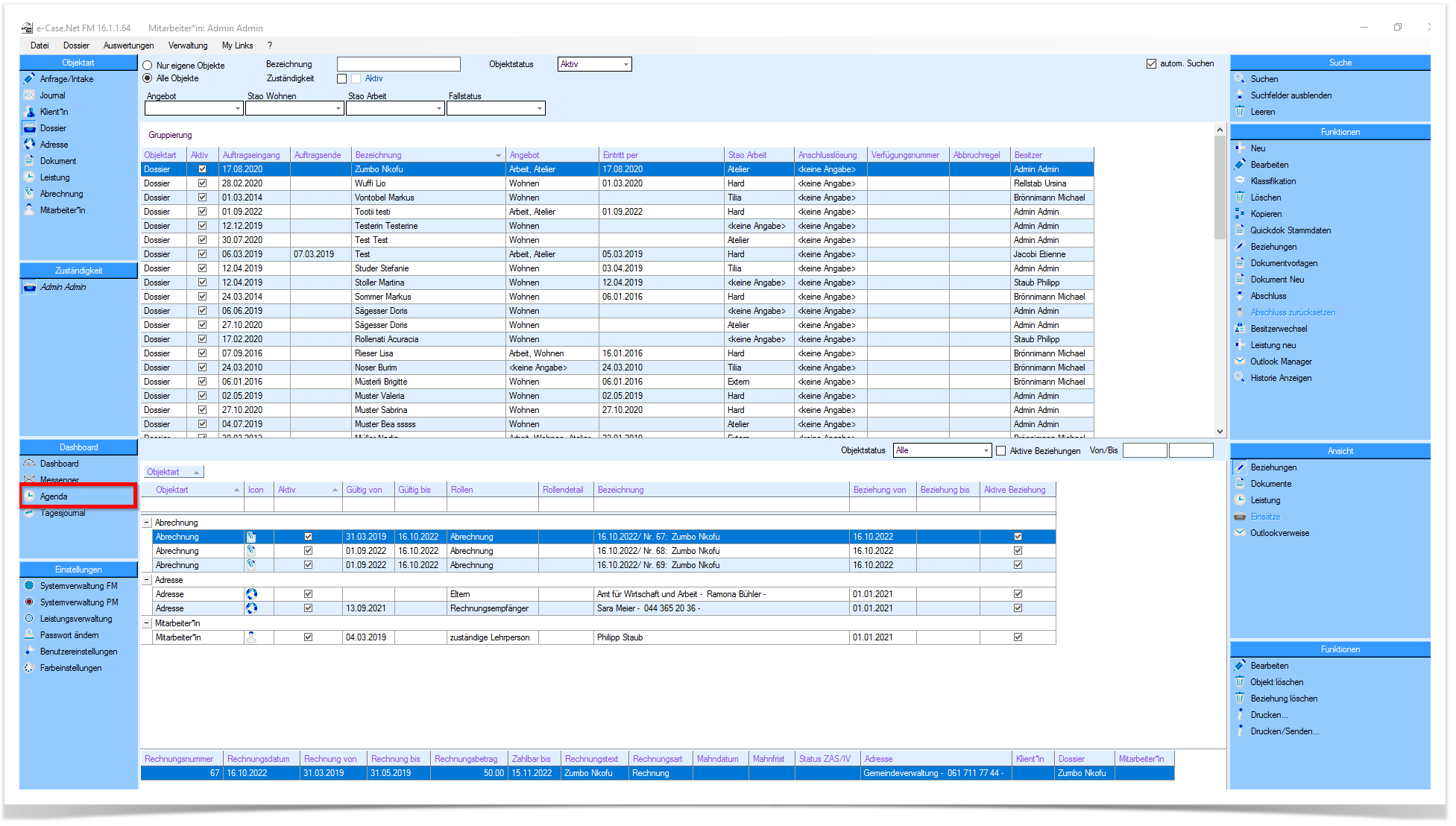Viewport: 1456px width, 826px height.
Task: Click the first Von/Bis date field
Action: [1144, 451]
